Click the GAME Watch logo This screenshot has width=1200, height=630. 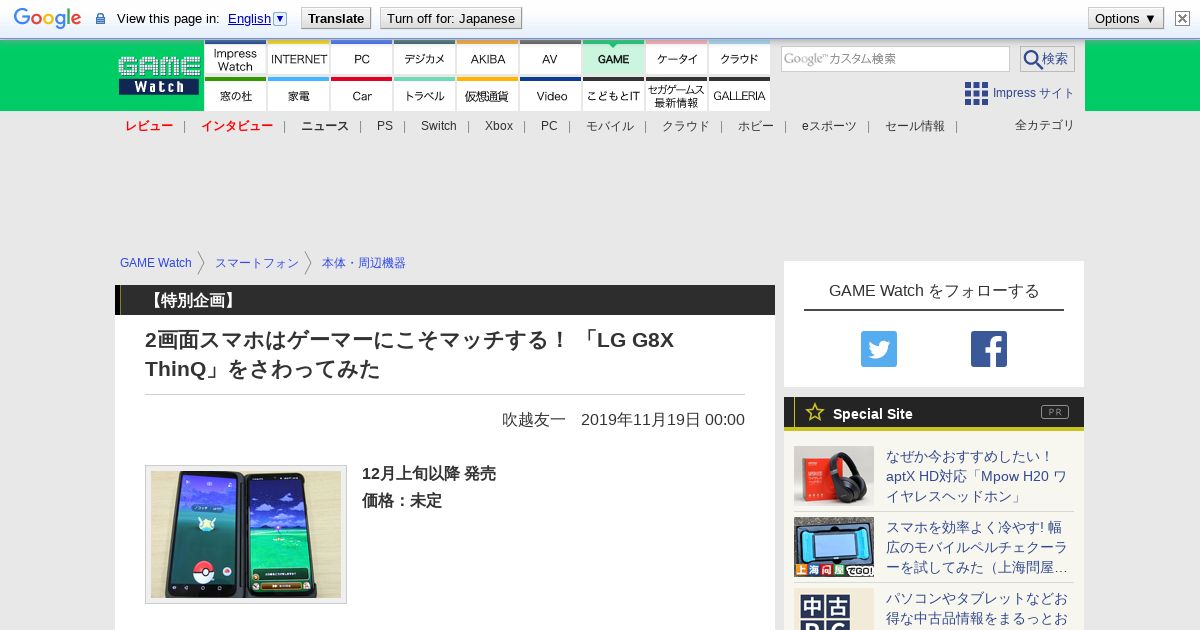coord(159,75)
